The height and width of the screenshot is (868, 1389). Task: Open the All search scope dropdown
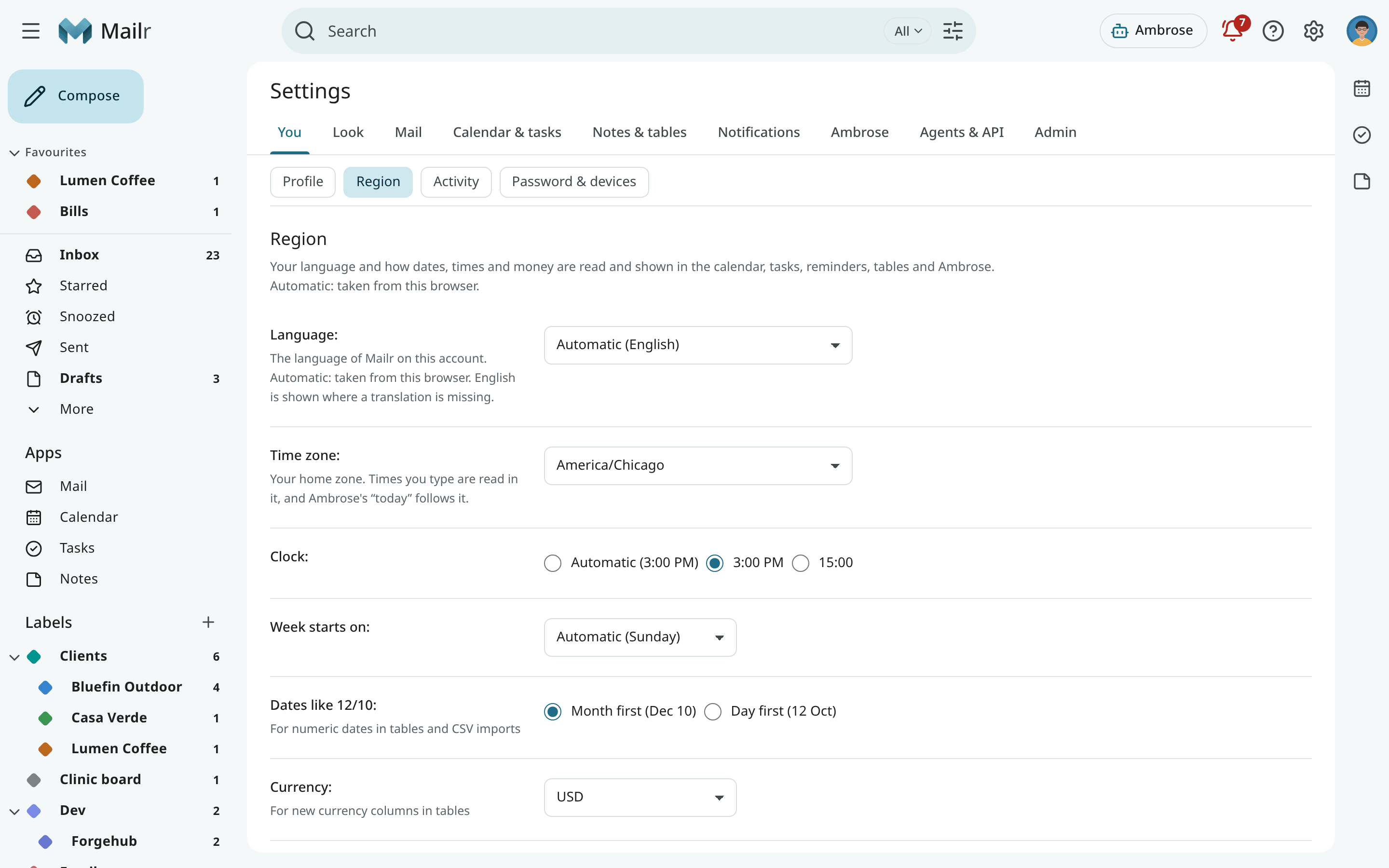(908, 31)
